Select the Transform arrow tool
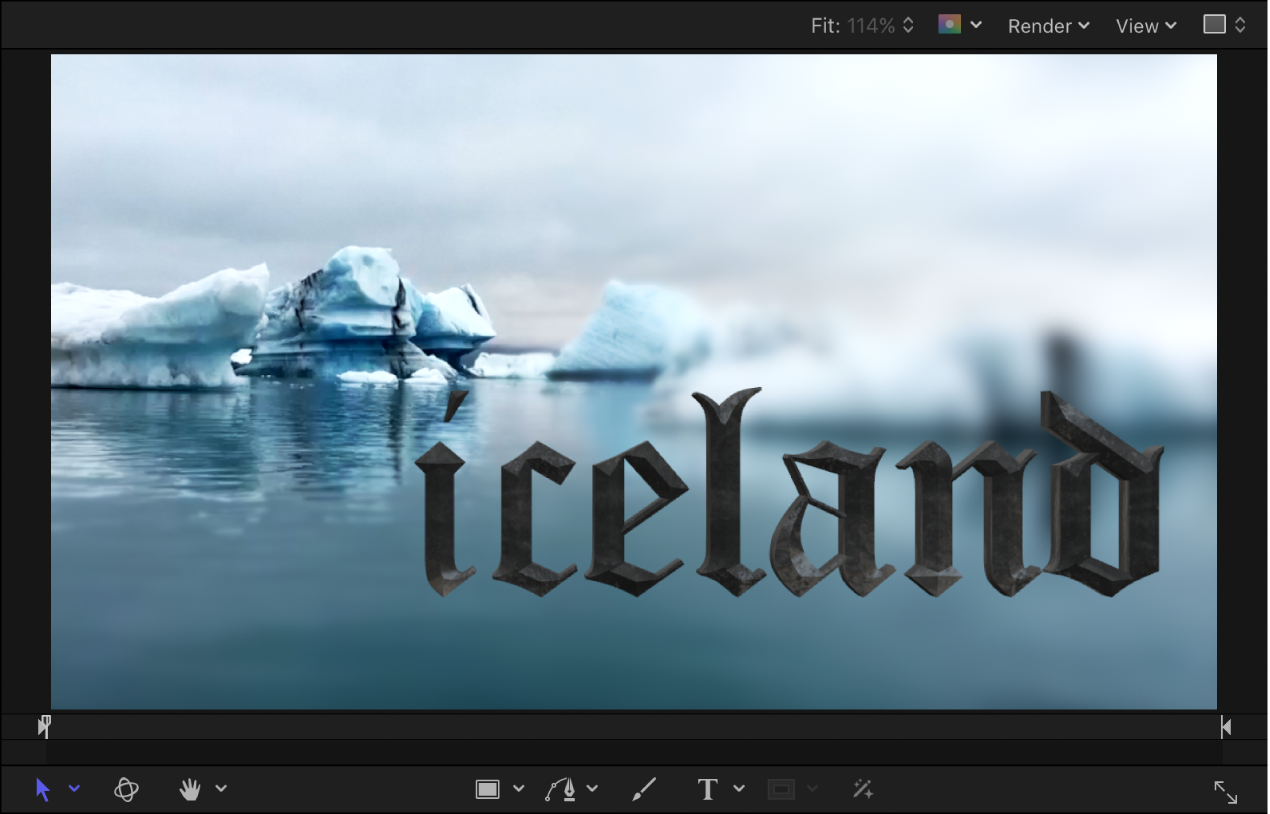The image size is (1270, 814). (42, 789)
